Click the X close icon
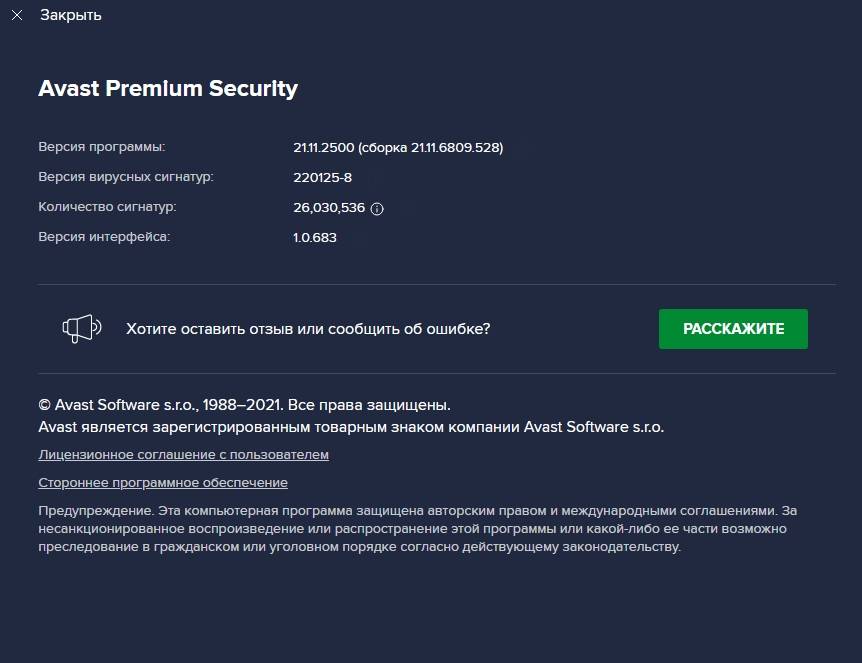862x663 pixels. click(x=17, y=15)
